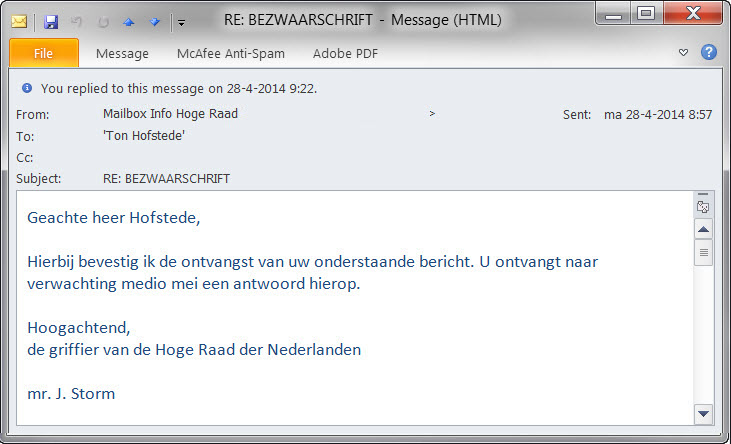Image resolution: width=731 pixels, height=444 pixels.
Task: Close the message window
Action: [693, 14]
